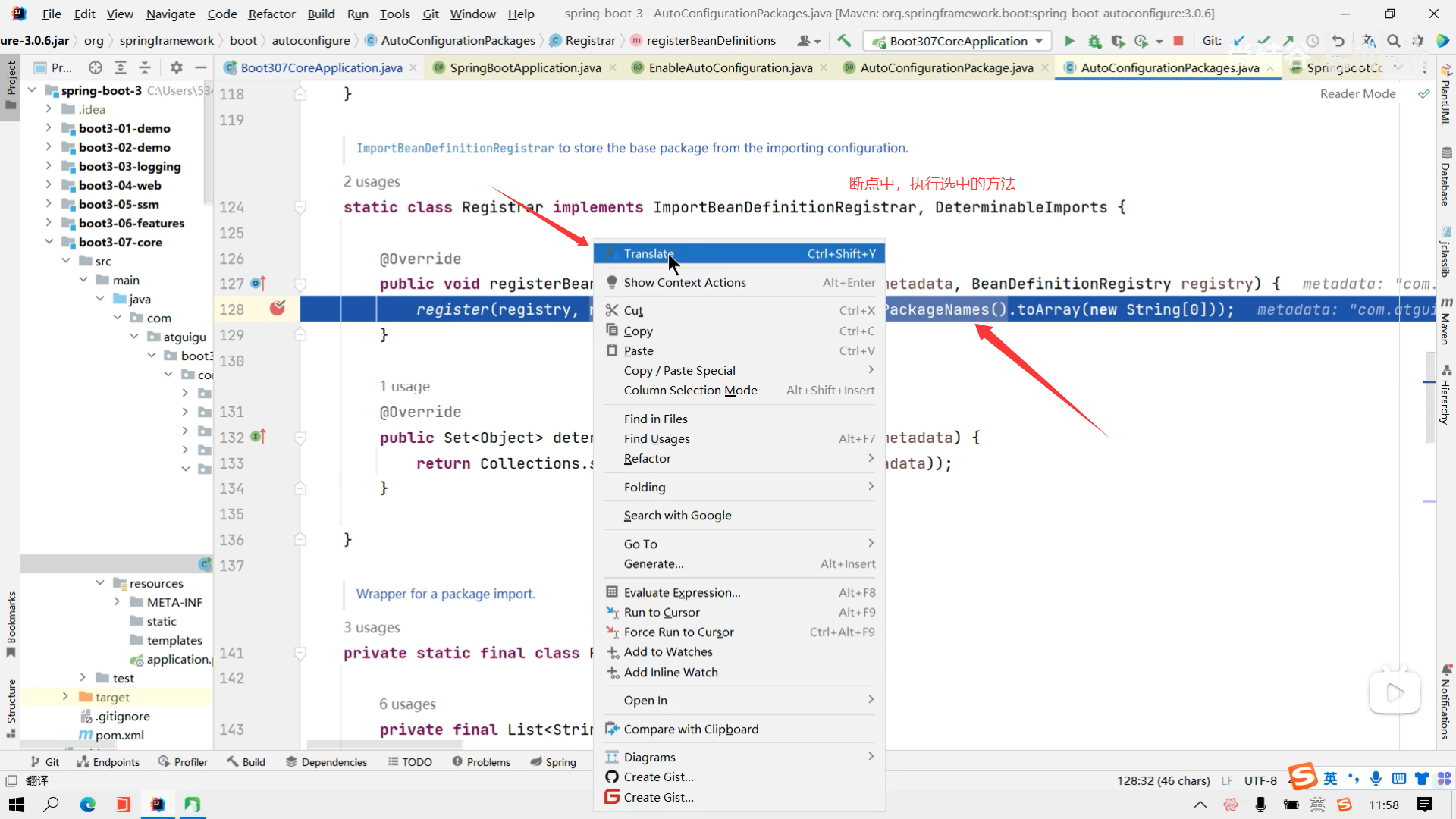Toggle Reader Mode in the editor
Screen dimensions: 1456x819
(1357, 93)
